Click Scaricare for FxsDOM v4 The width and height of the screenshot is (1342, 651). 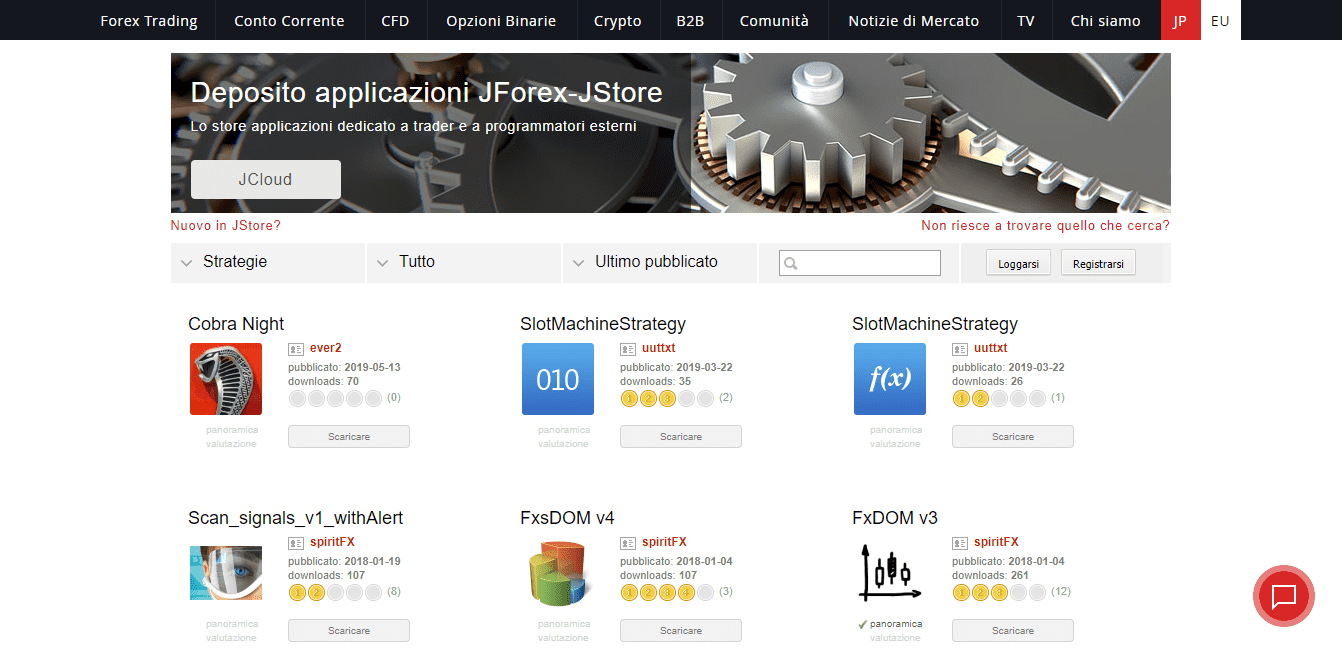681,631
